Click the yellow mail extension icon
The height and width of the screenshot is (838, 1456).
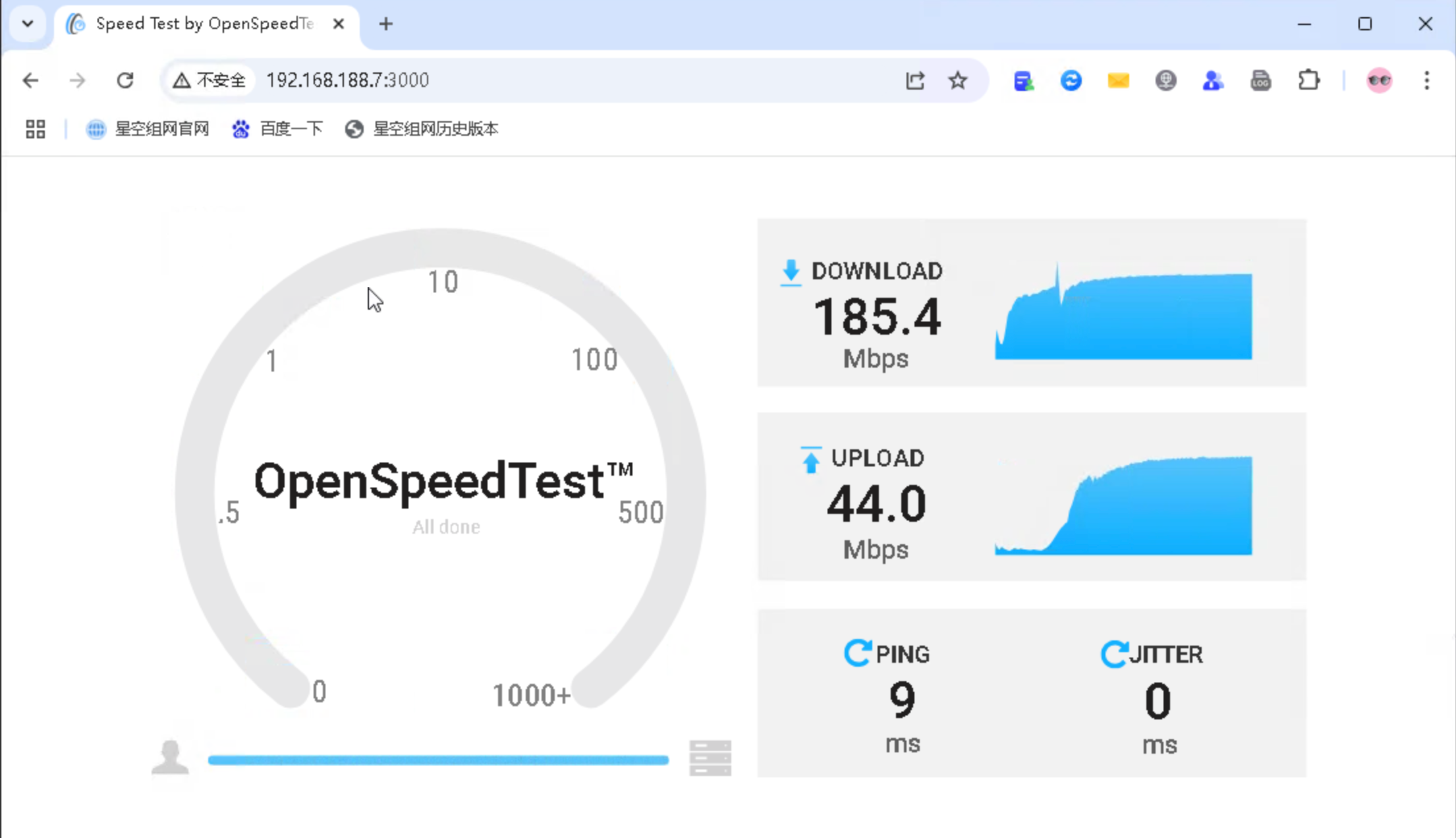click(x=1118, y=80)
